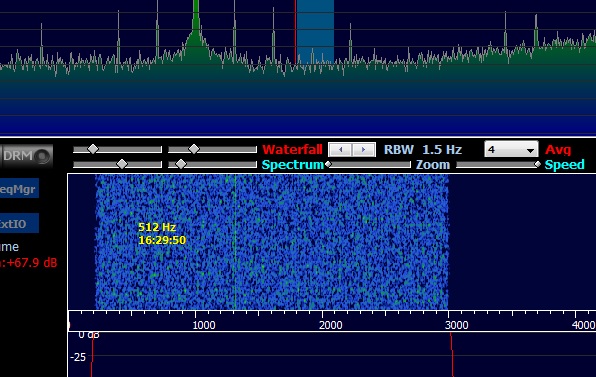
Task: Click the vertical green line in audio waterfall
Action: [x=235, y=242]
